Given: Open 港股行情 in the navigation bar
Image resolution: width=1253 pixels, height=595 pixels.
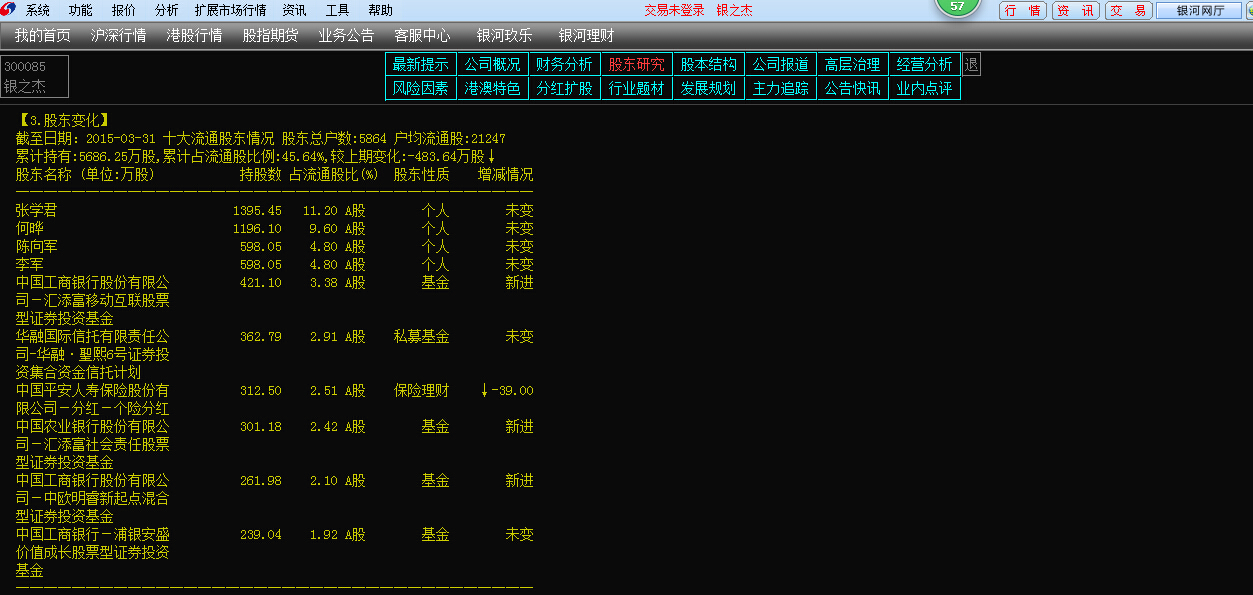Looking at the screenshot, I should point(194,35).
